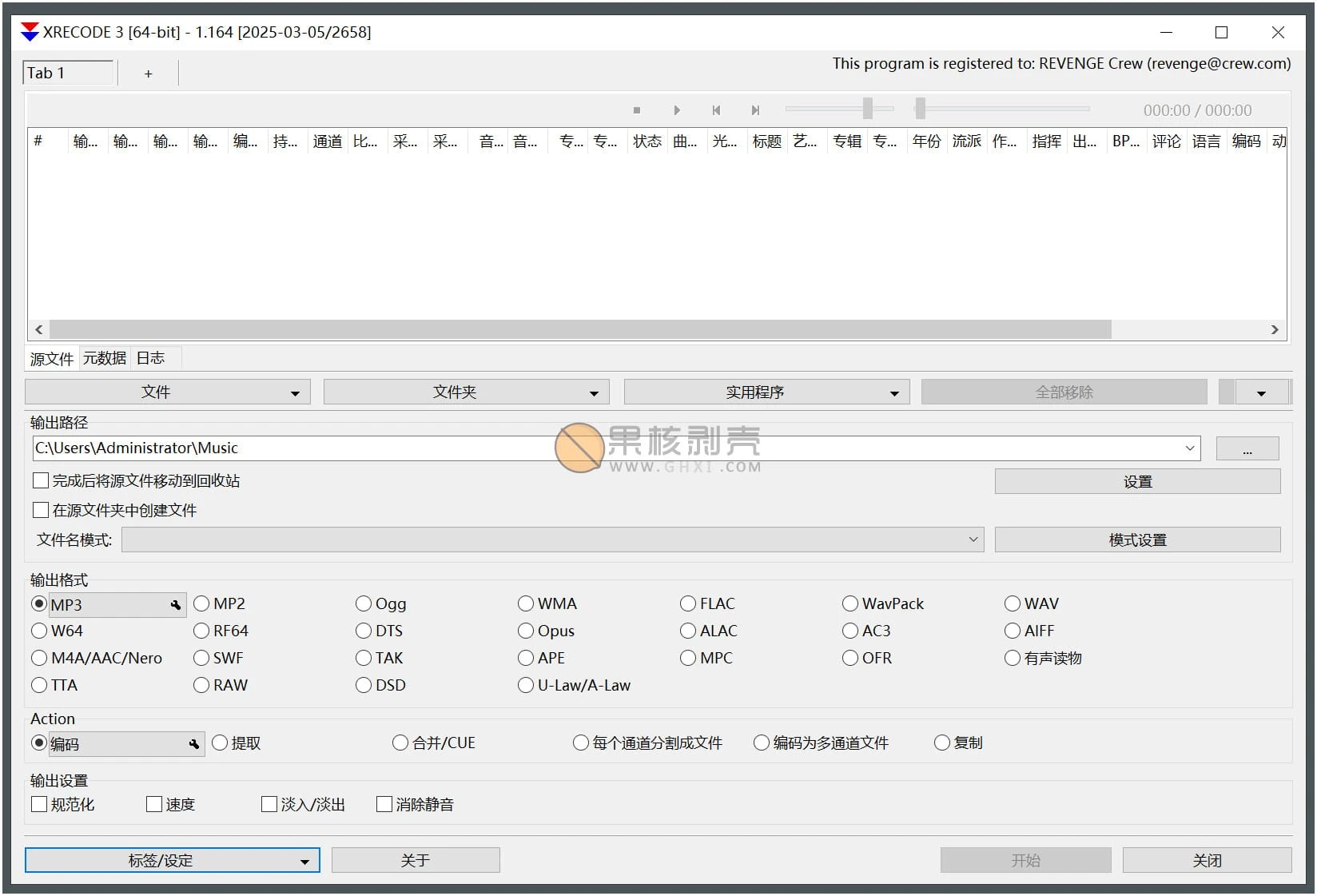Stop playback with the stop icon
The image size is (1317, 896).
pyautogui.click(x=636, y=110)
